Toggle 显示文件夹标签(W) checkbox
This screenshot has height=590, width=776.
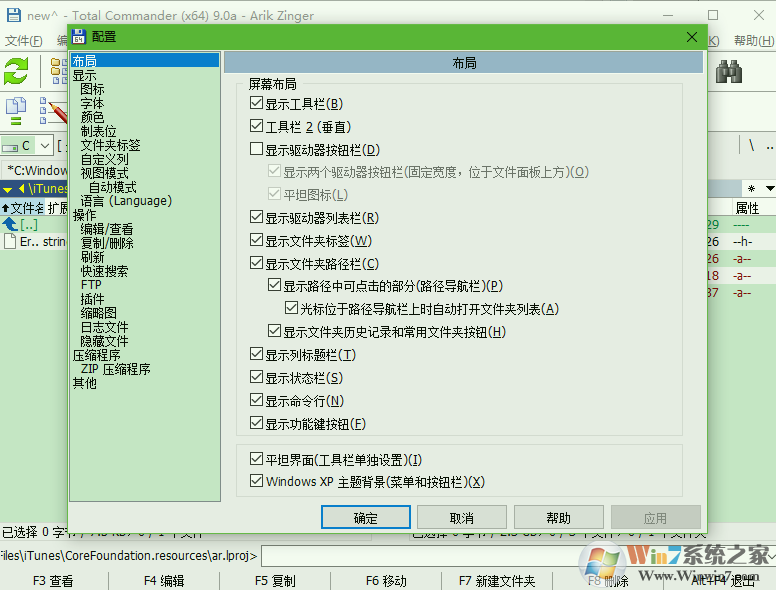tap(256, 240)
